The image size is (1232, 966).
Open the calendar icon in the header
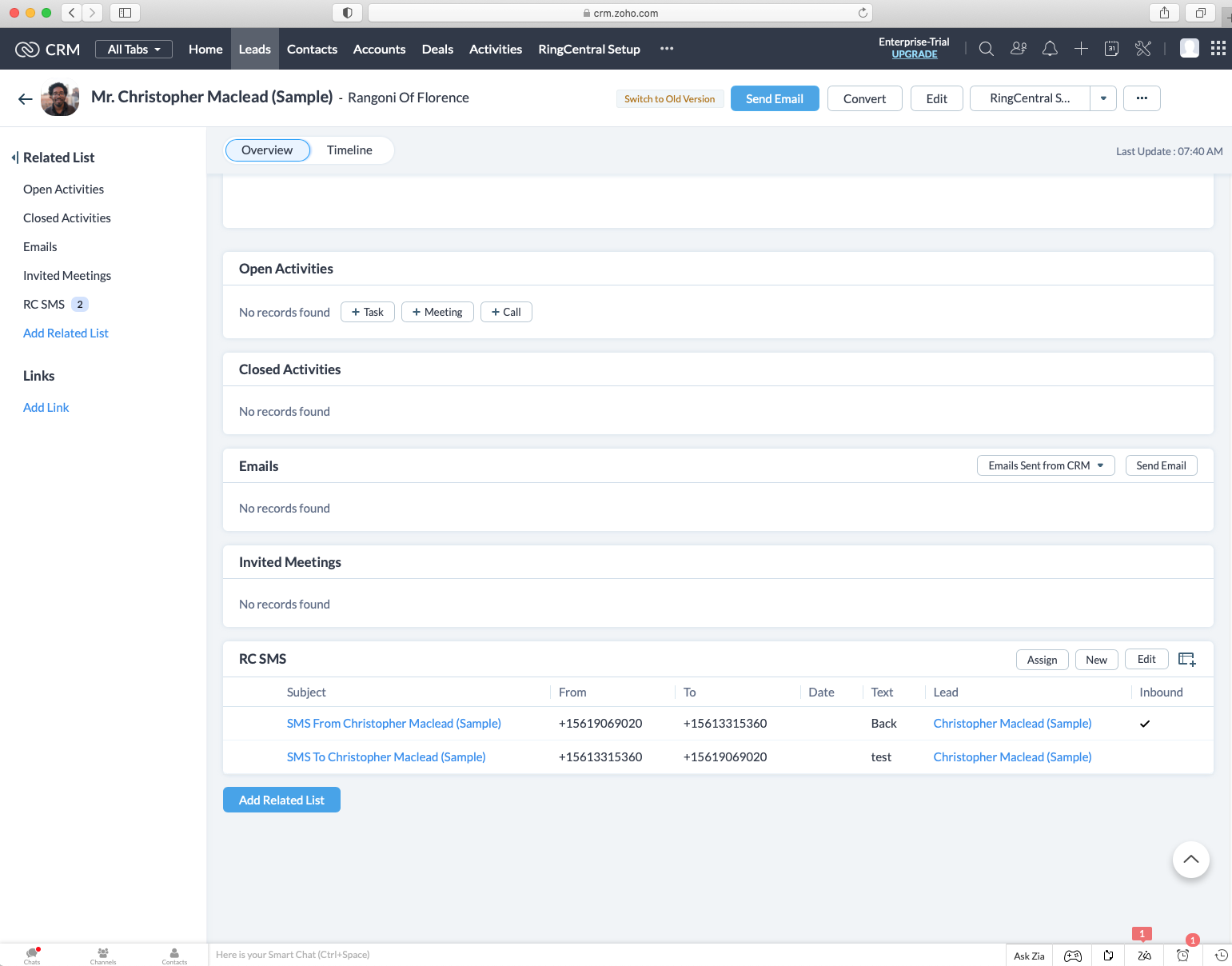point(1111,48)
